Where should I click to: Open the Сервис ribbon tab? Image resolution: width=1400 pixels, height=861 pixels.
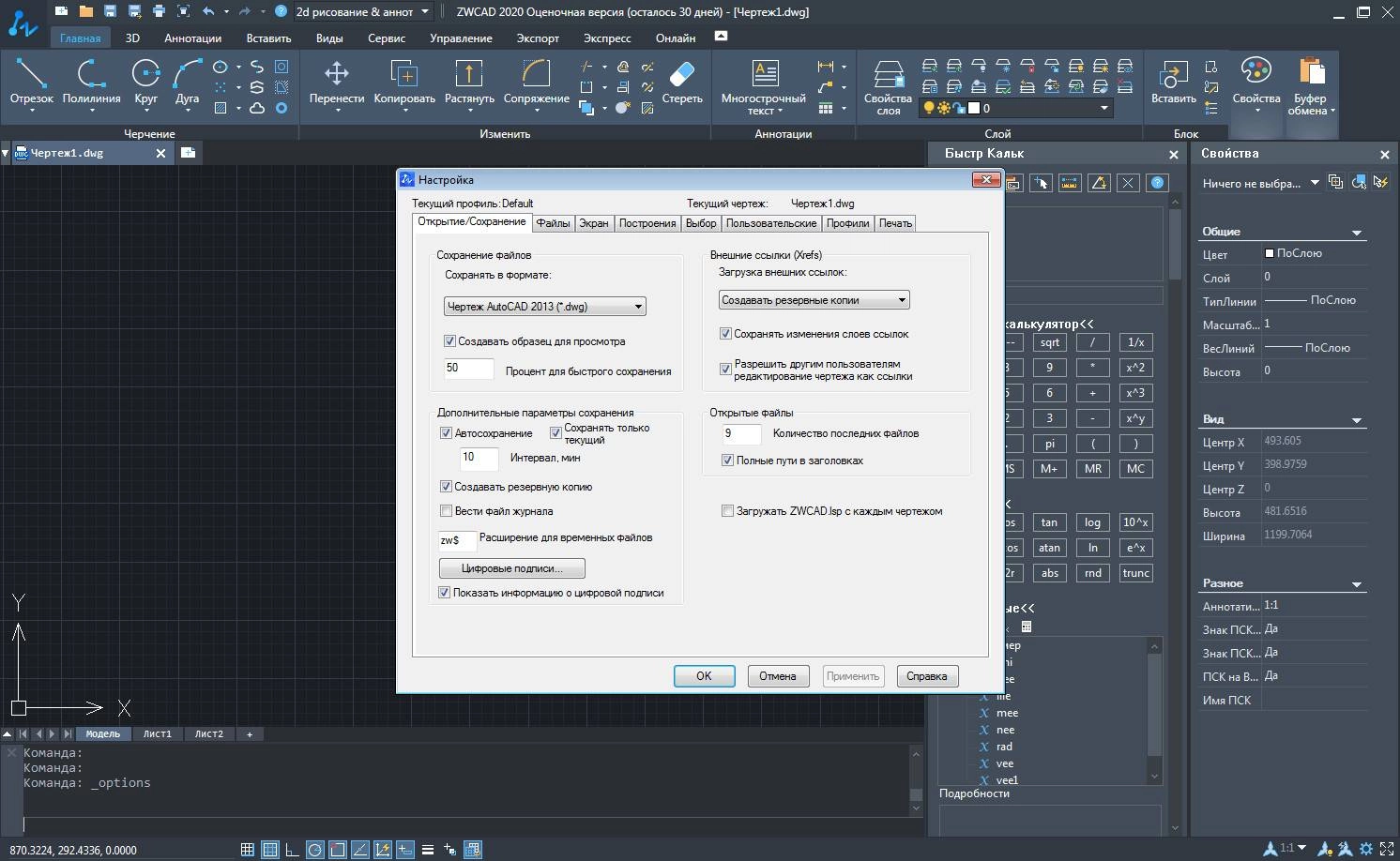coord(387,38)
